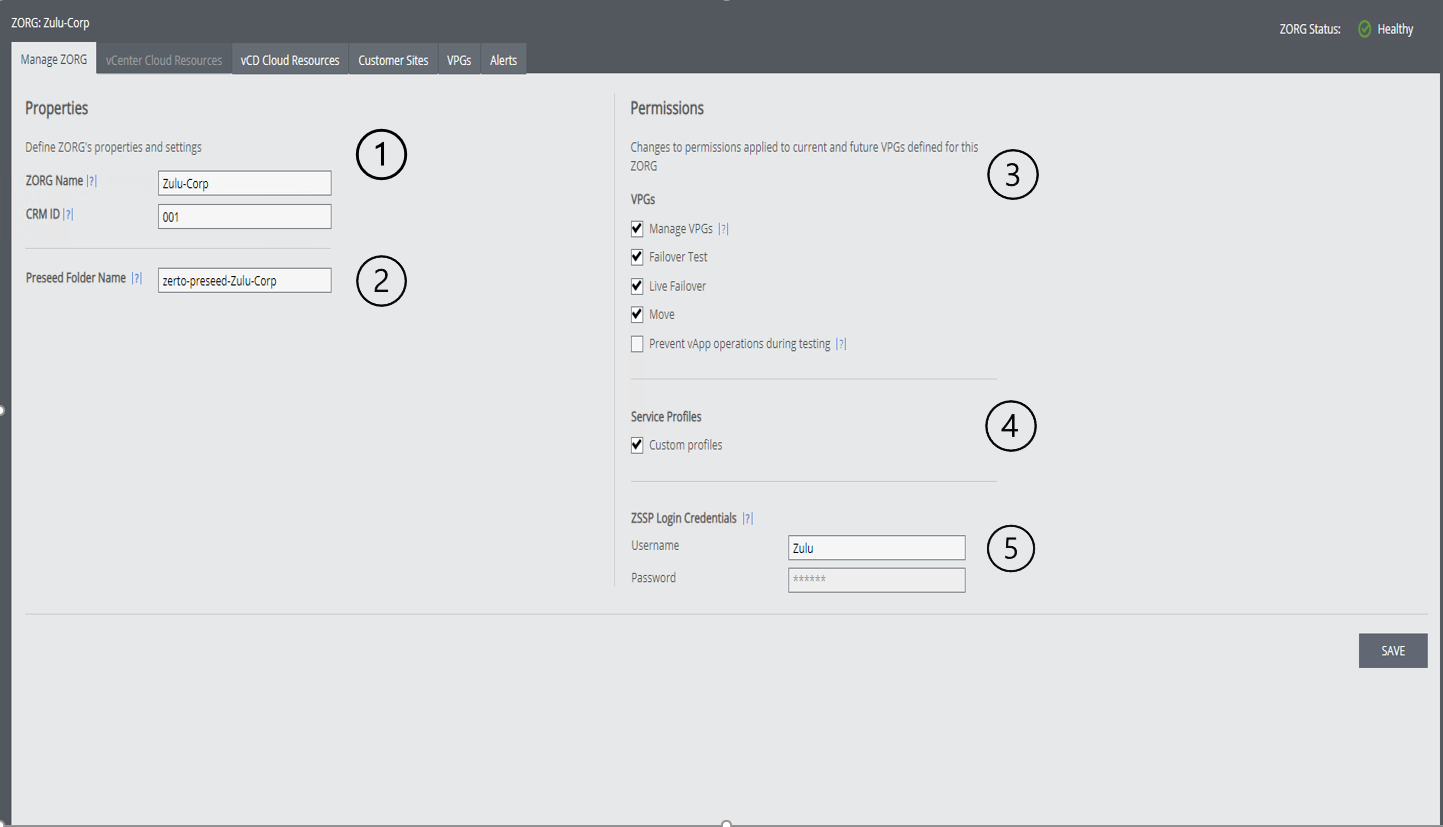This screenshot has width=1443, height=827.
Task: Disable the Live Failover permission
Action: (637, 286)
